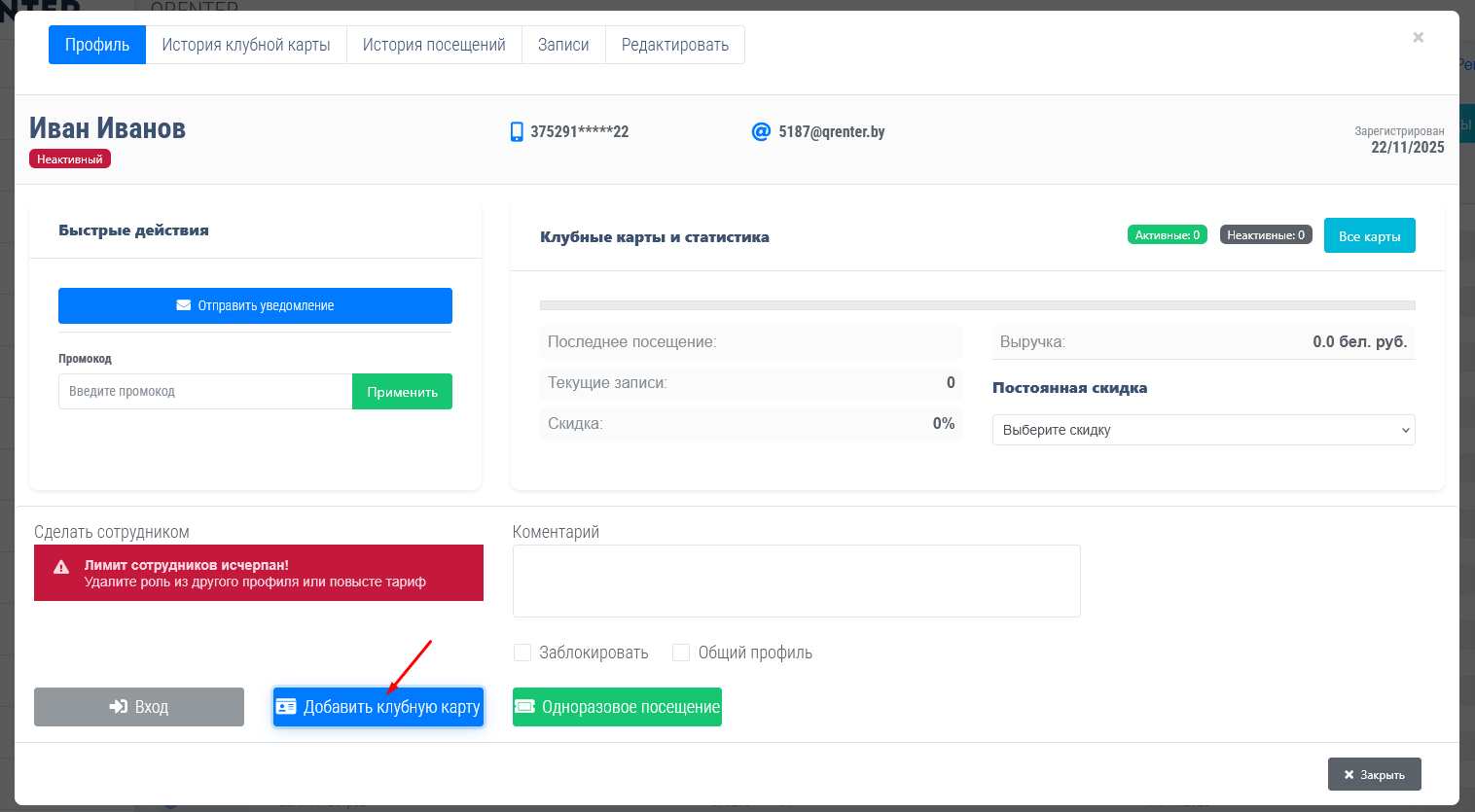The image size is (1475, 812).
Task: Click the gray club card progress bar
Action: click(x=977, y=305)
